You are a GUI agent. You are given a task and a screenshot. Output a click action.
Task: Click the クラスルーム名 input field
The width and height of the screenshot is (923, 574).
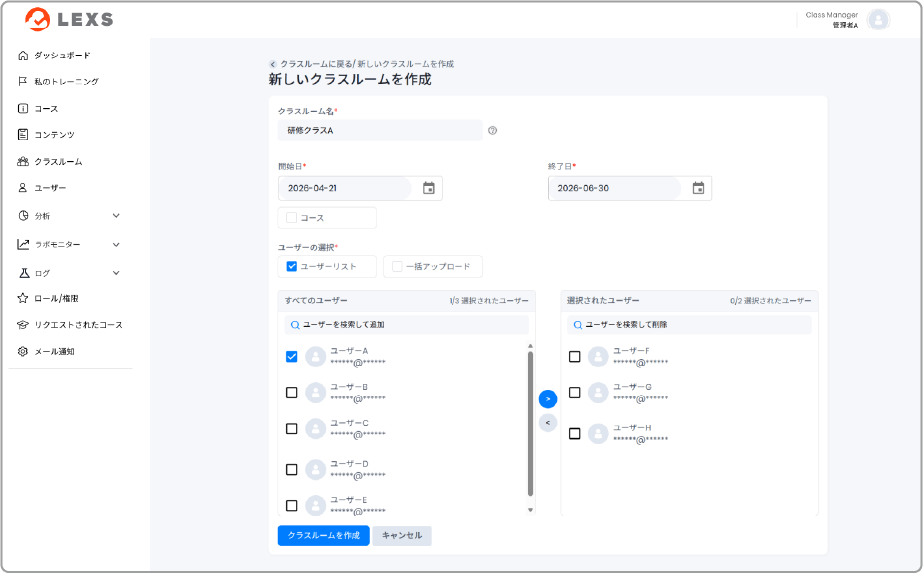(x=380, y=131)
